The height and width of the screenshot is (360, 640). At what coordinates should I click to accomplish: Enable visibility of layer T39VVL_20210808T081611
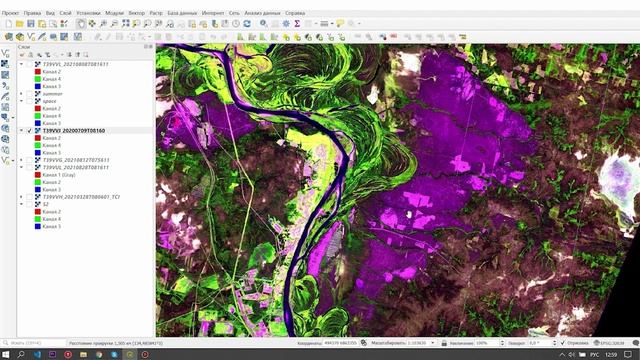(x=29, y=64)
